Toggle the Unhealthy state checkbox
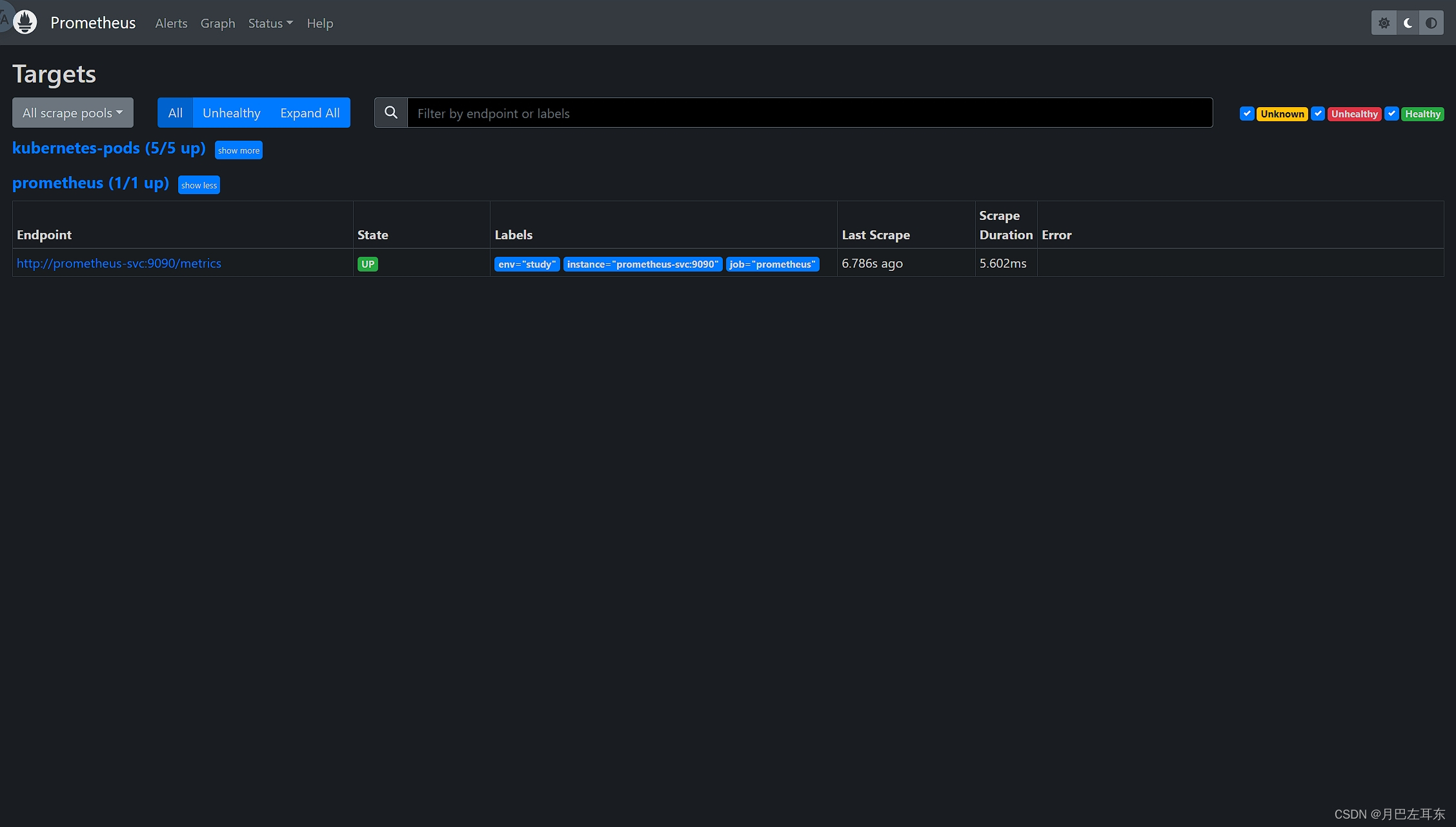This screenshot has height=827, width=1456. point(1318,114)
